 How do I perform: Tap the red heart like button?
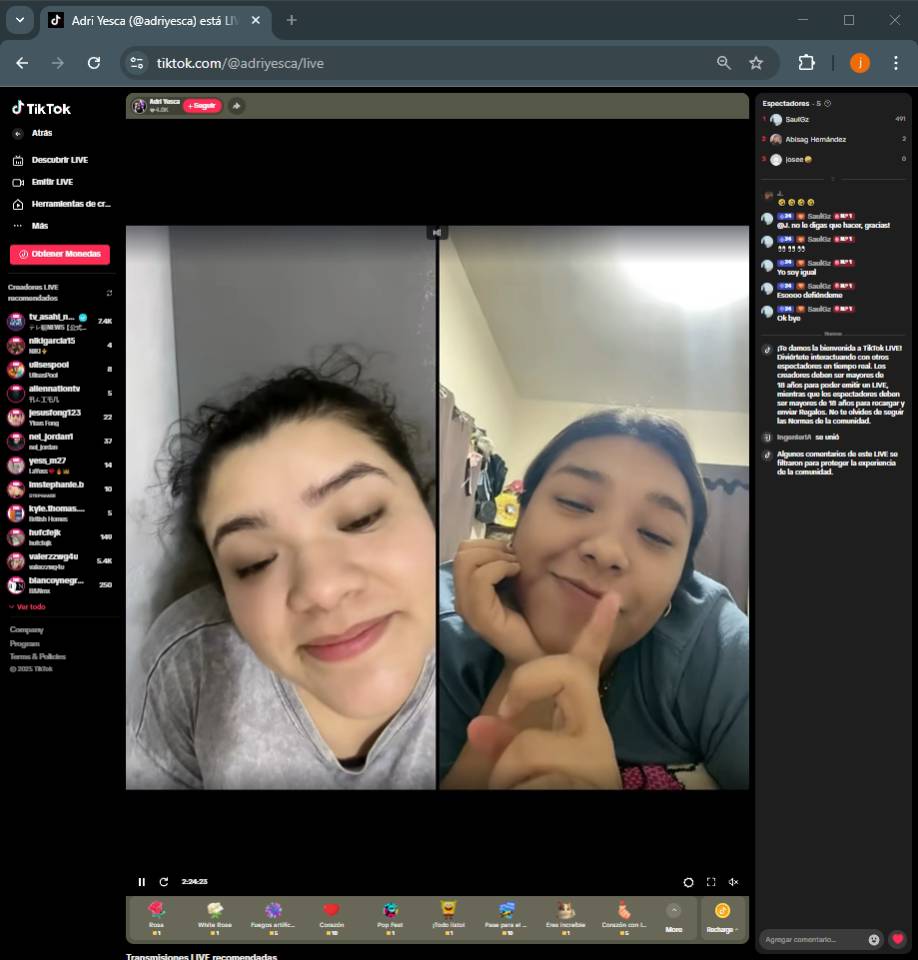[x=898, y=939]
